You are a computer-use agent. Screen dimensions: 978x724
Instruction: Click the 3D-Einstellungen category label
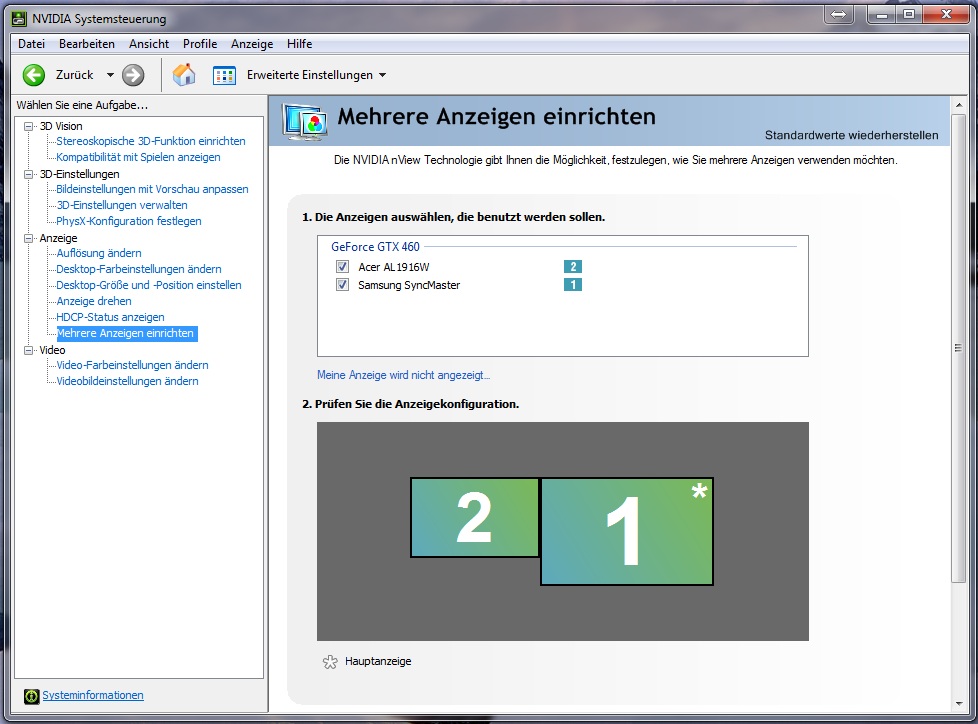click(x=79, y=174)
